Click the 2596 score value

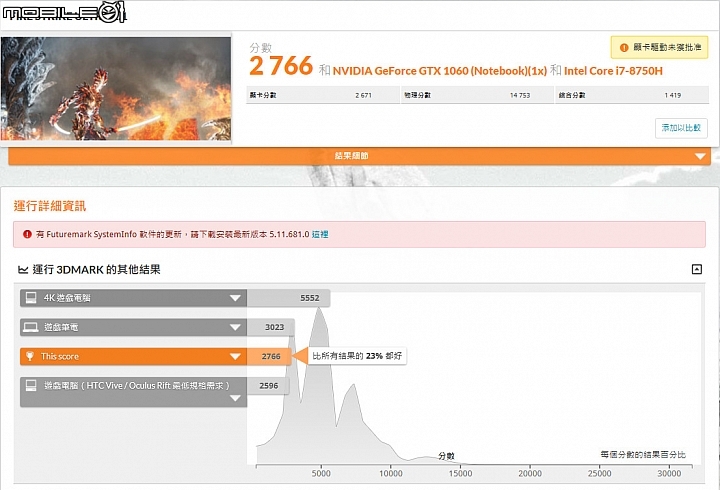coord(269,386)
